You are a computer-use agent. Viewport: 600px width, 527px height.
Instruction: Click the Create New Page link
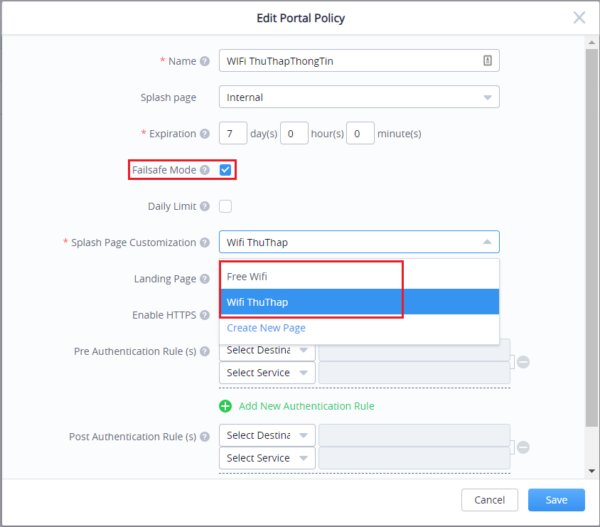pyautogui.click(x=266, y=328)
